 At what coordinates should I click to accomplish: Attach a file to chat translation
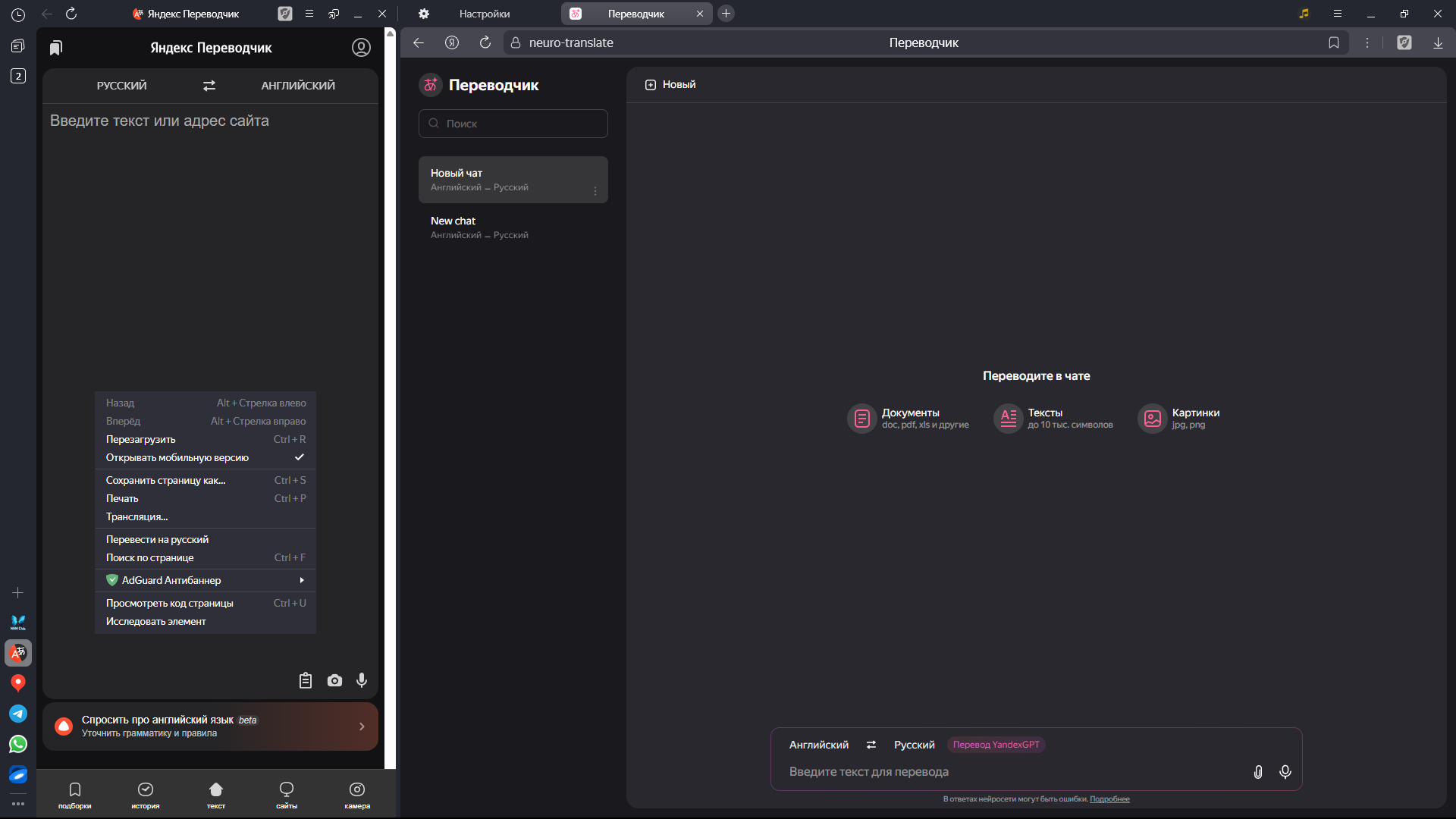click(1258, 772)
